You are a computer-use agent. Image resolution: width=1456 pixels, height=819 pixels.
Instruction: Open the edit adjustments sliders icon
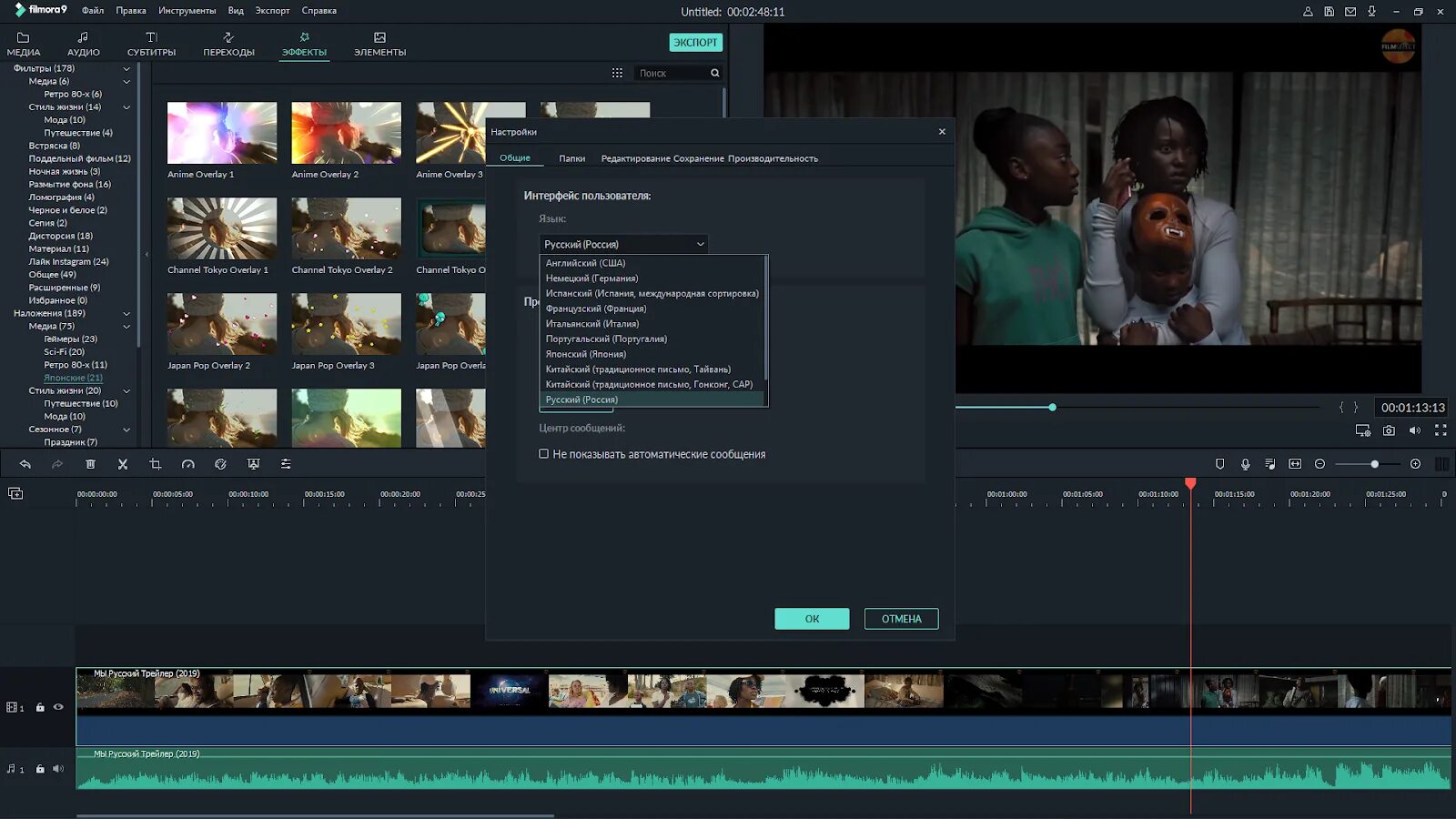286,464
